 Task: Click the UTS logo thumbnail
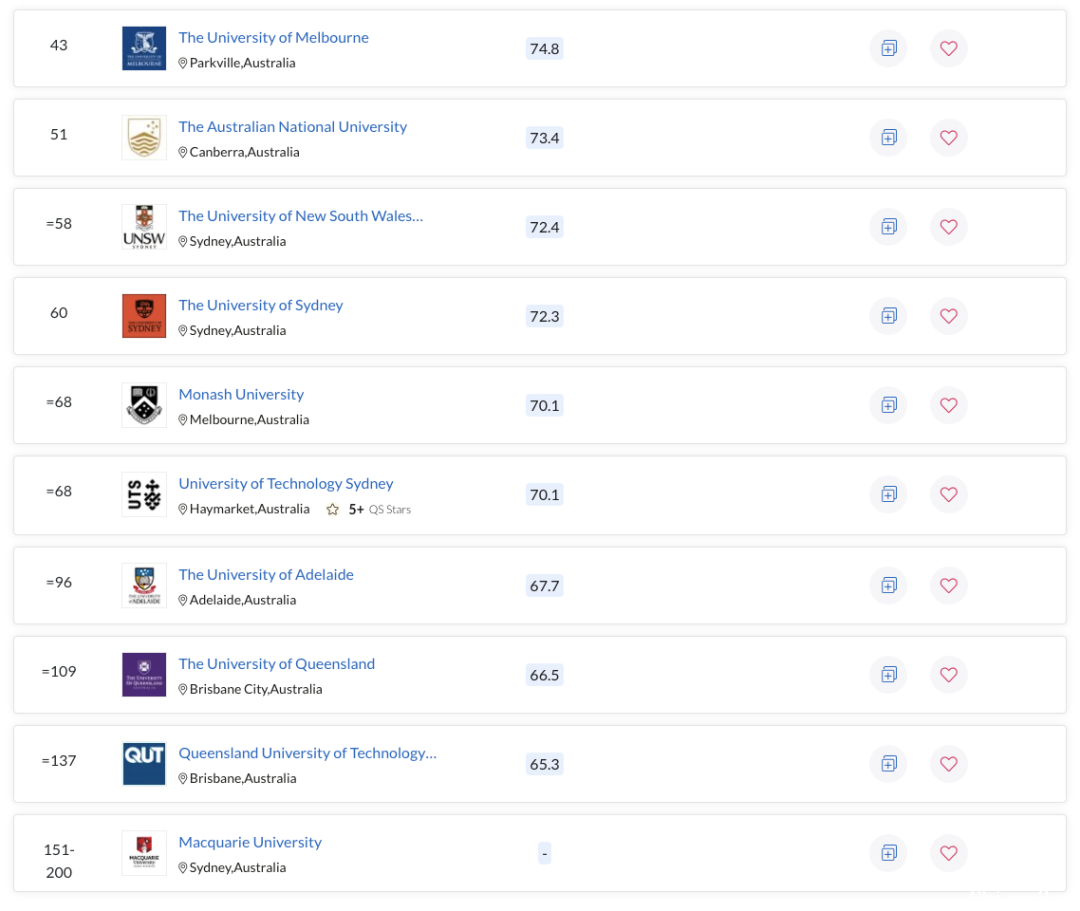tap(144, 494)
